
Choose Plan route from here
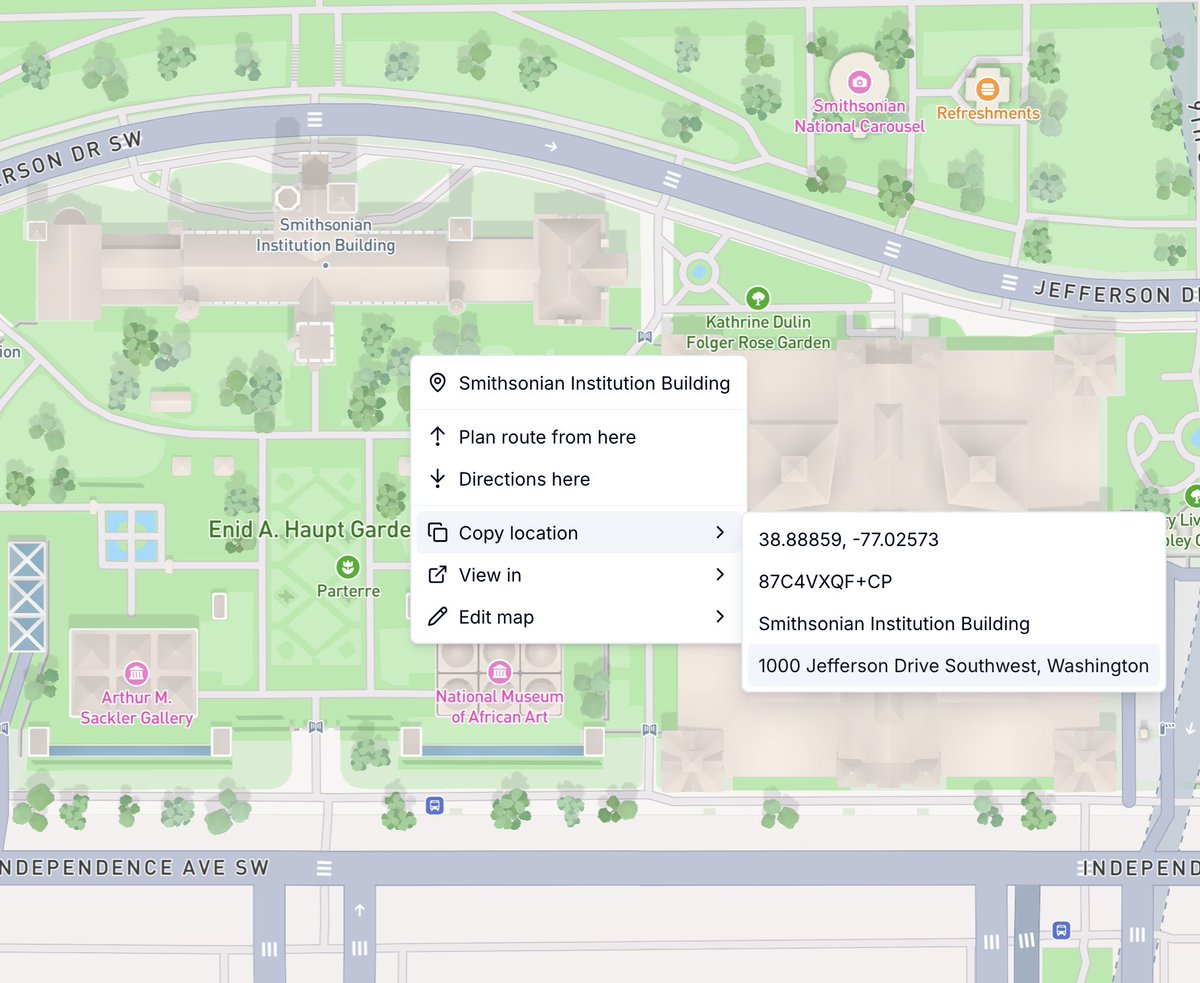[579, 437]
